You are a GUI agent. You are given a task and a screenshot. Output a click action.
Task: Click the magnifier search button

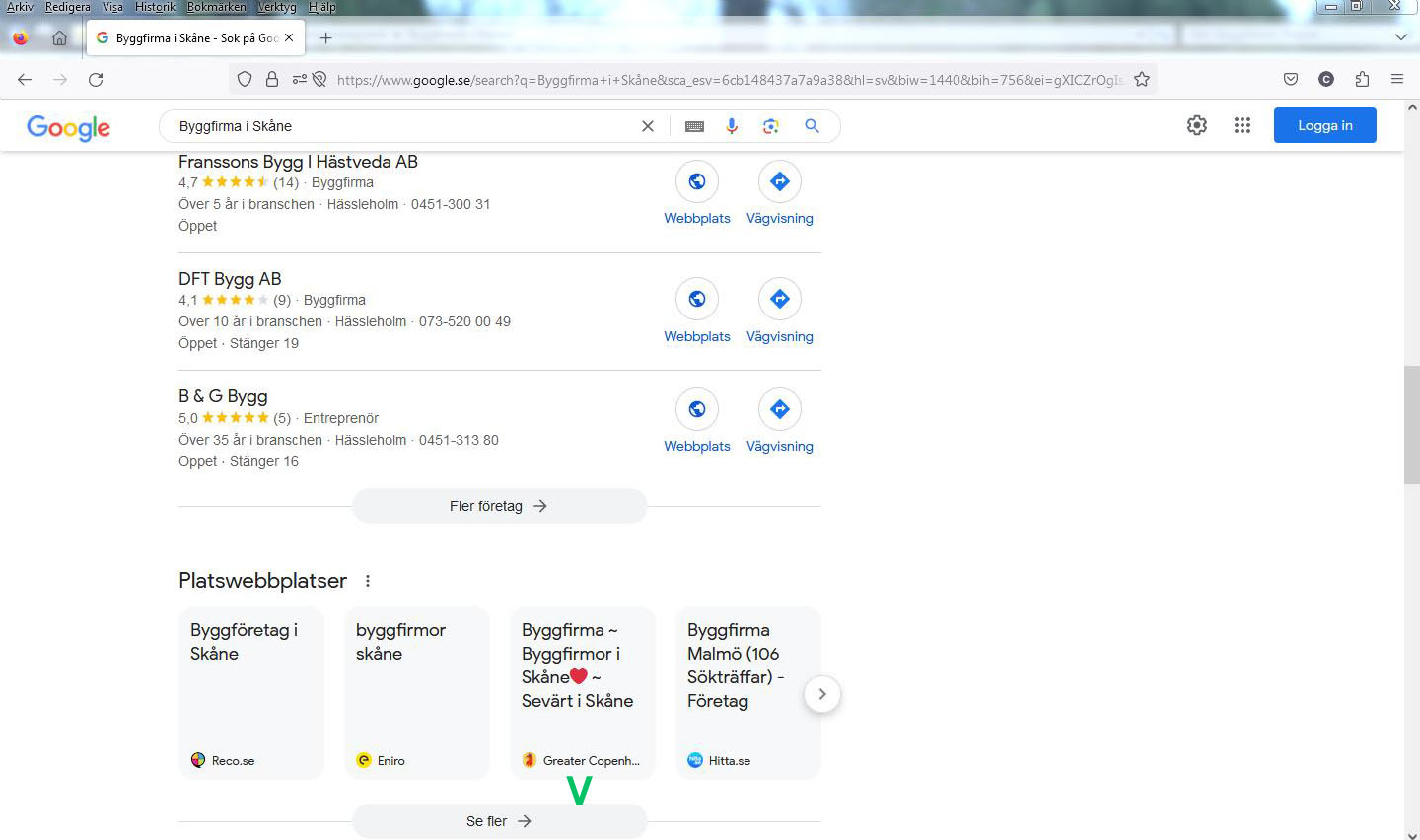point(812,126)
